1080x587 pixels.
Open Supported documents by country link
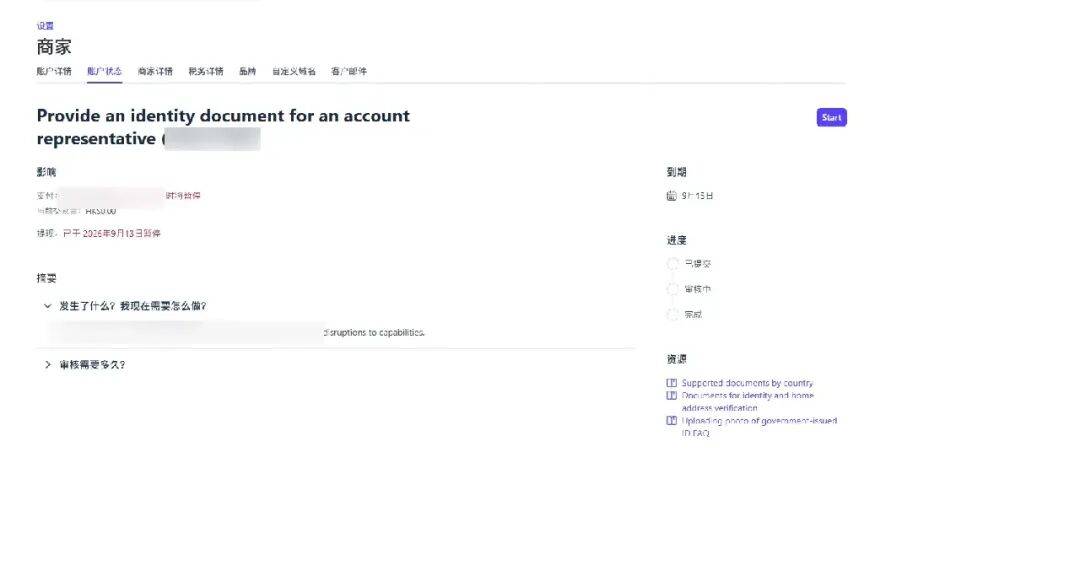747,383
